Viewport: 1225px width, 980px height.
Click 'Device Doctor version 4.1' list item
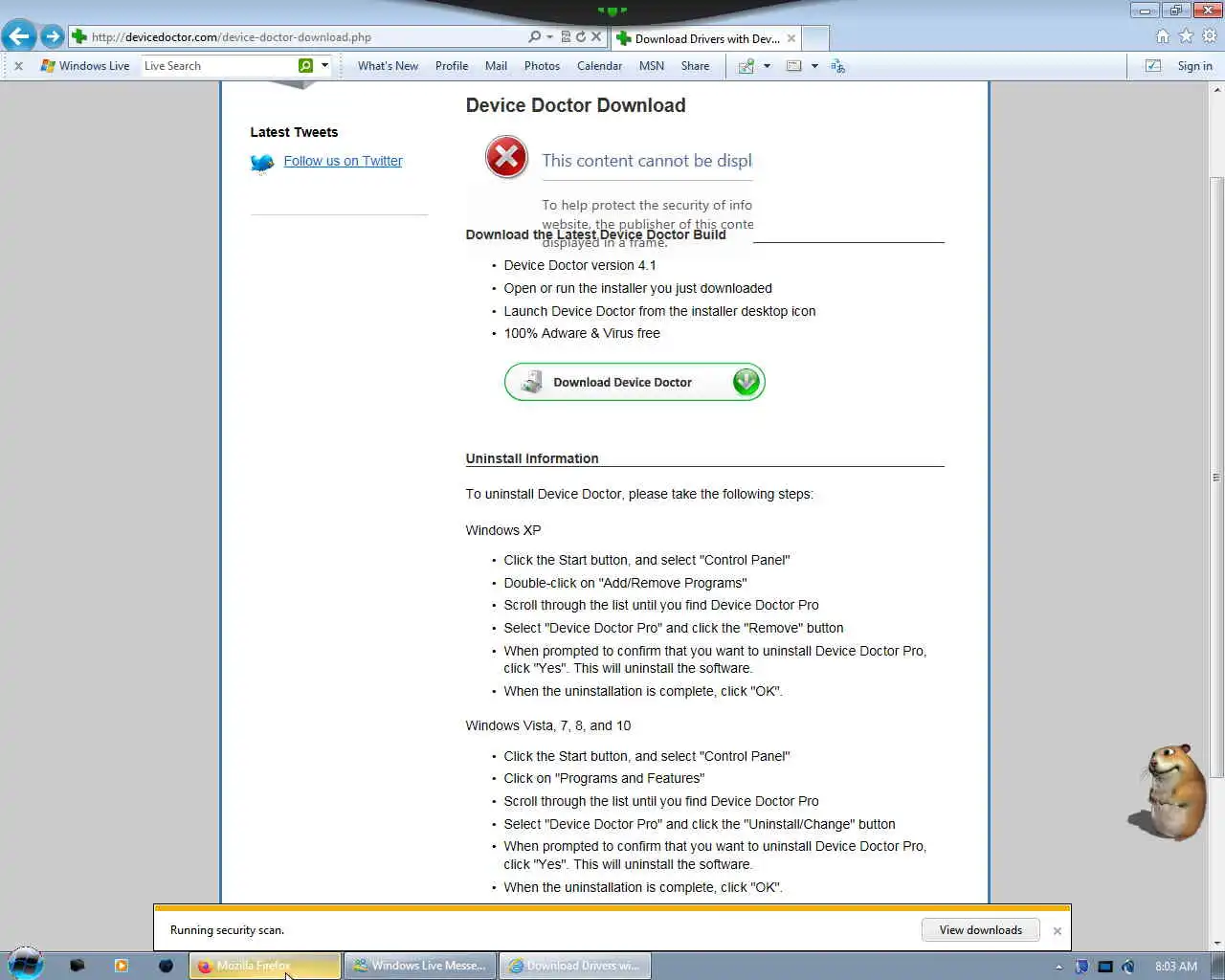(580, 265)
